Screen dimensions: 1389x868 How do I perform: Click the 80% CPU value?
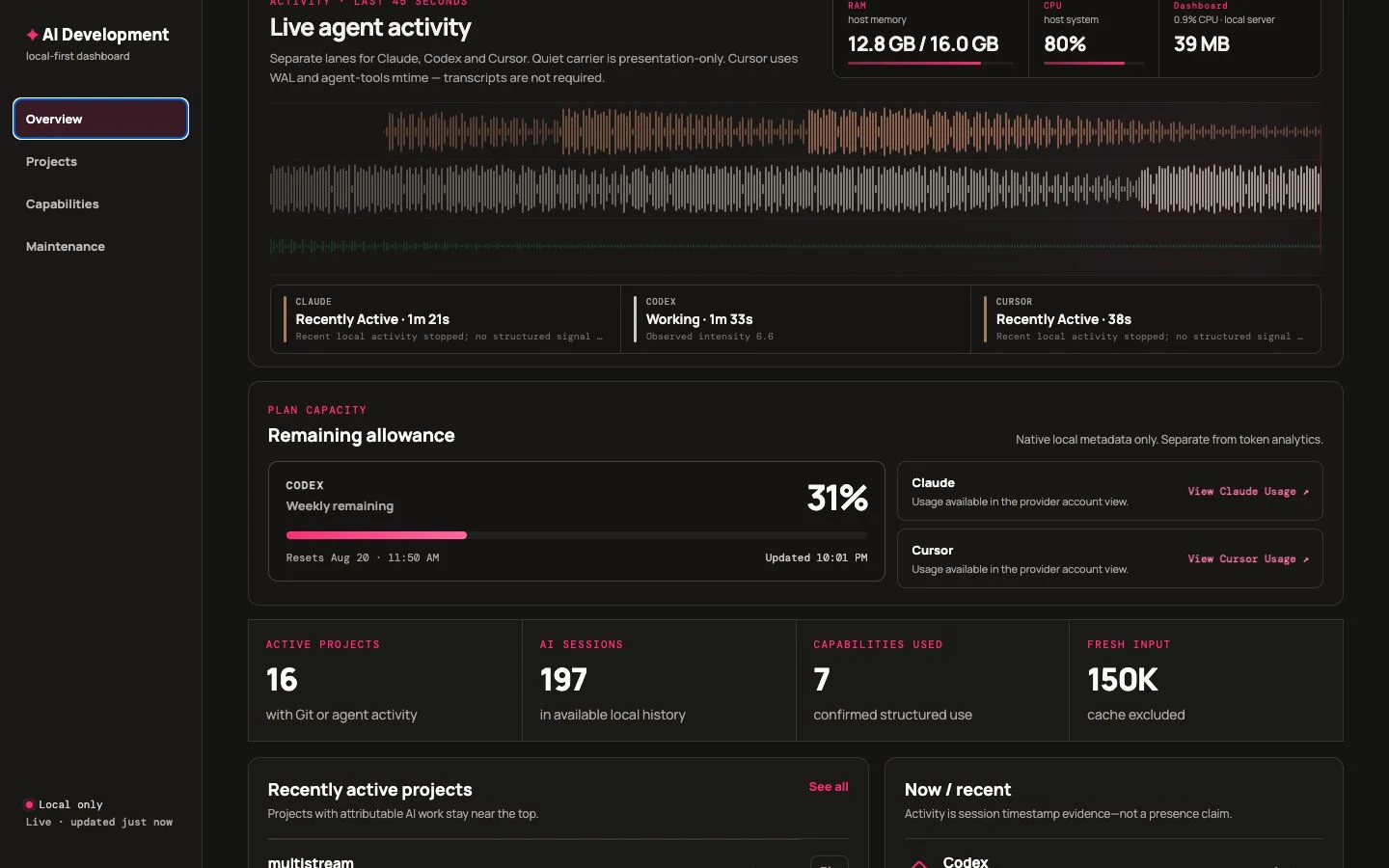1065,44
